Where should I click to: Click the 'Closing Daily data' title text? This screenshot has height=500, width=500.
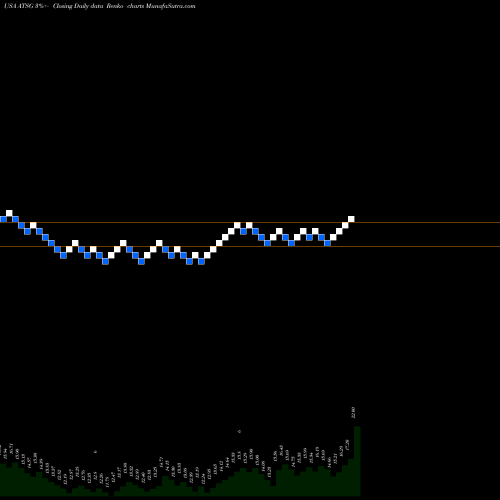(x=78, y=6)
